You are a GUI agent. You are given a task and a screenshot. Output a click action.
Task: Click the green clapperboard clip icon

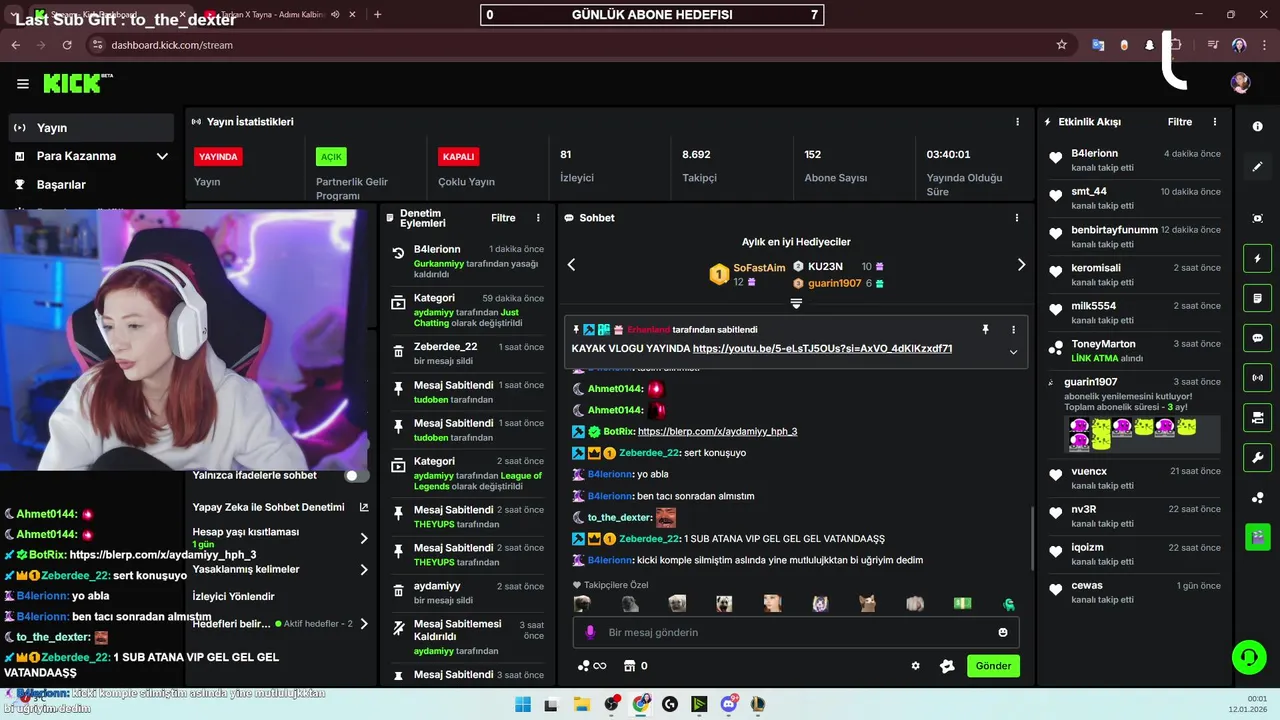tap(1258, 536)
